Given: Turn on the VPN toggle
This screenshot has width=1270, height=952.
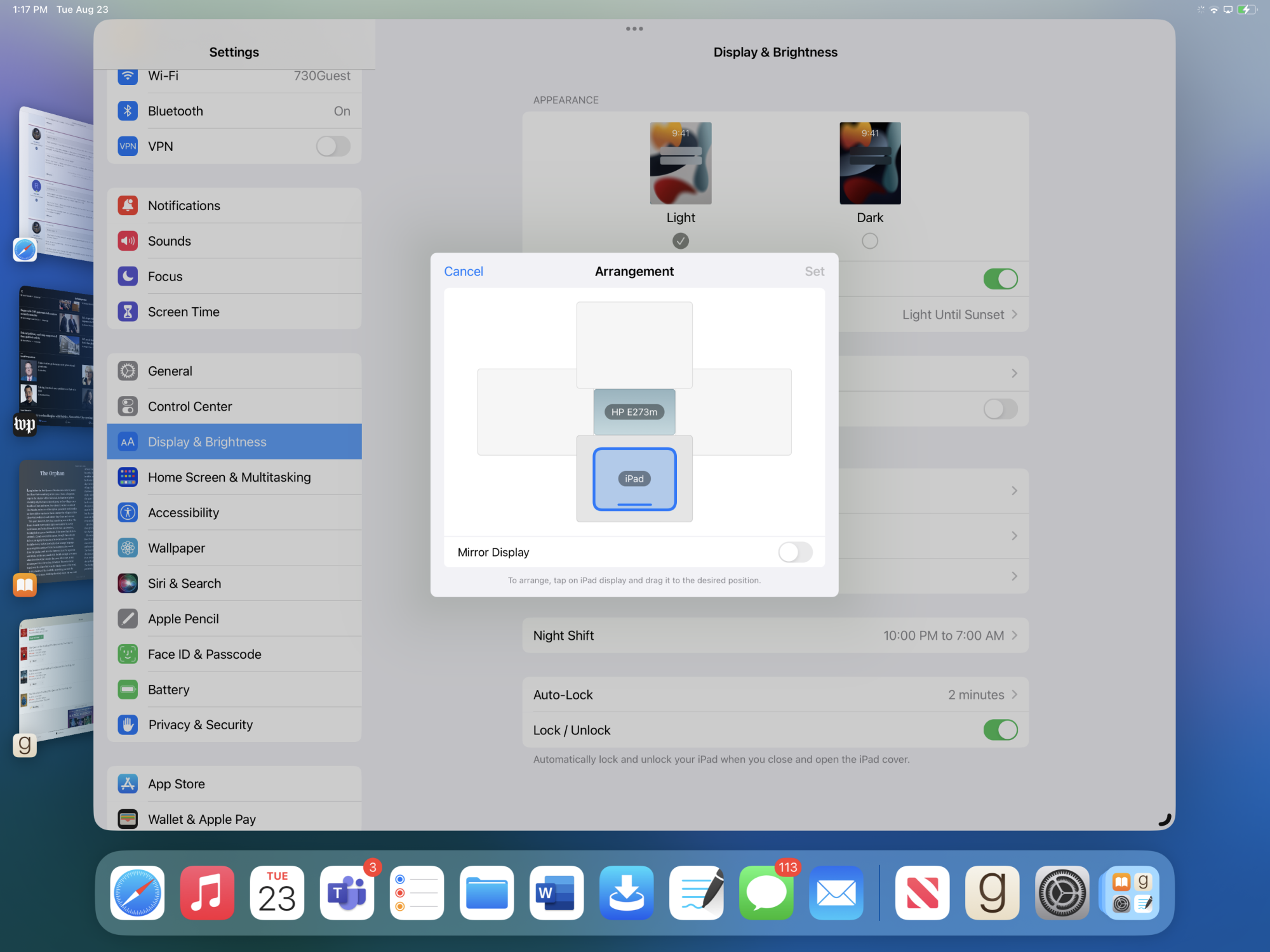Looking at the screenshot, I should [x=333, y=147].
